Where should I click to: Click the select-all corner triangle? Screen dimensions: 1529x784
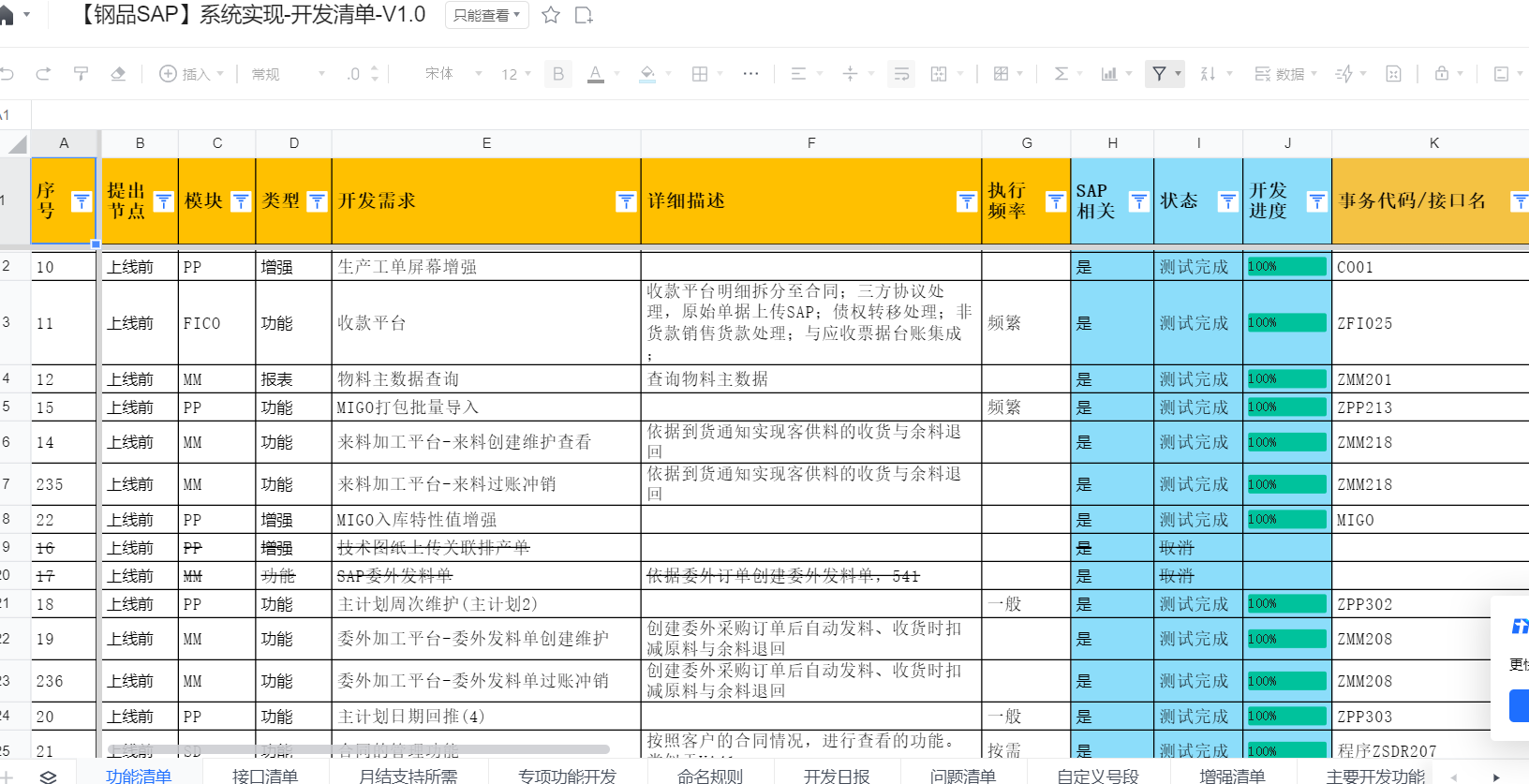[x=17, y=144]
